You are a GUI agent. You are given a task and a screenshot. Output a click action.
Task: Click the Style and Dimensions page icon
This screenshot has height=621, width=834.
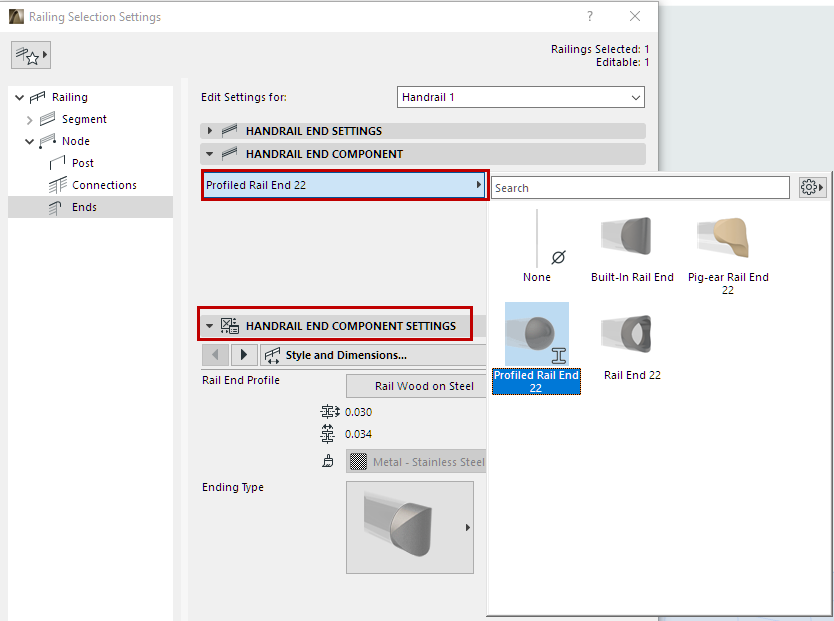272,355
